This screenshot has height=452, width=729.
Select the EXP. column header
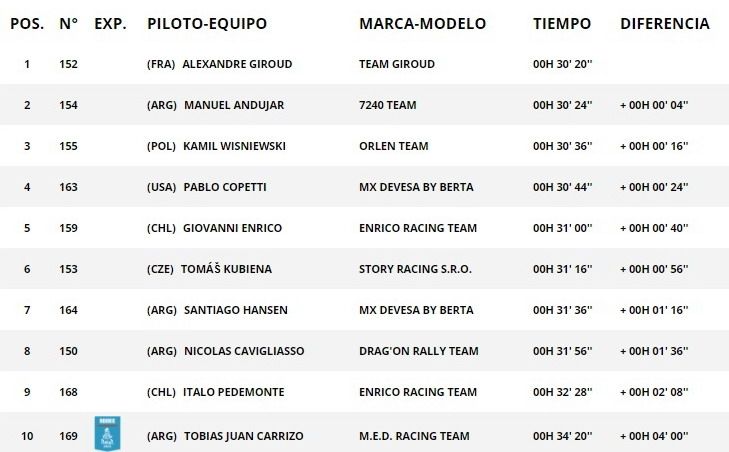pyautogui.click(x=110, y=23)
